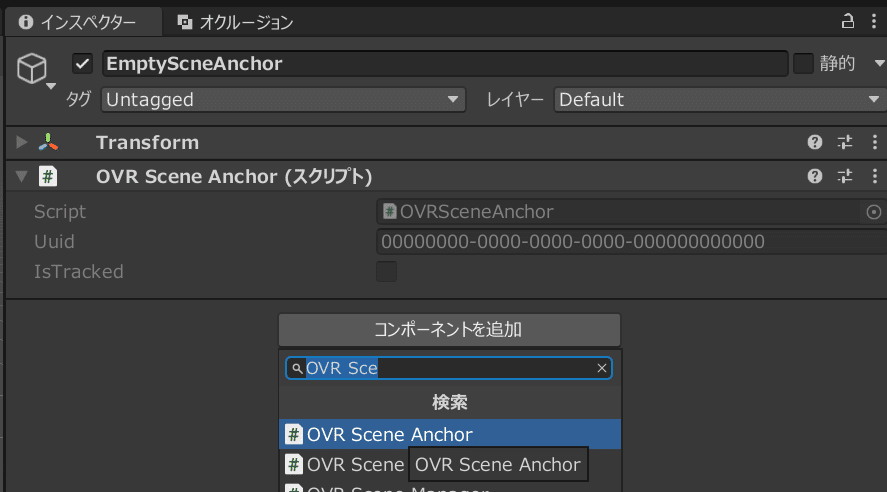Open the Default layer dropdown
Screen dimensions: 887x492
[720, 100]
